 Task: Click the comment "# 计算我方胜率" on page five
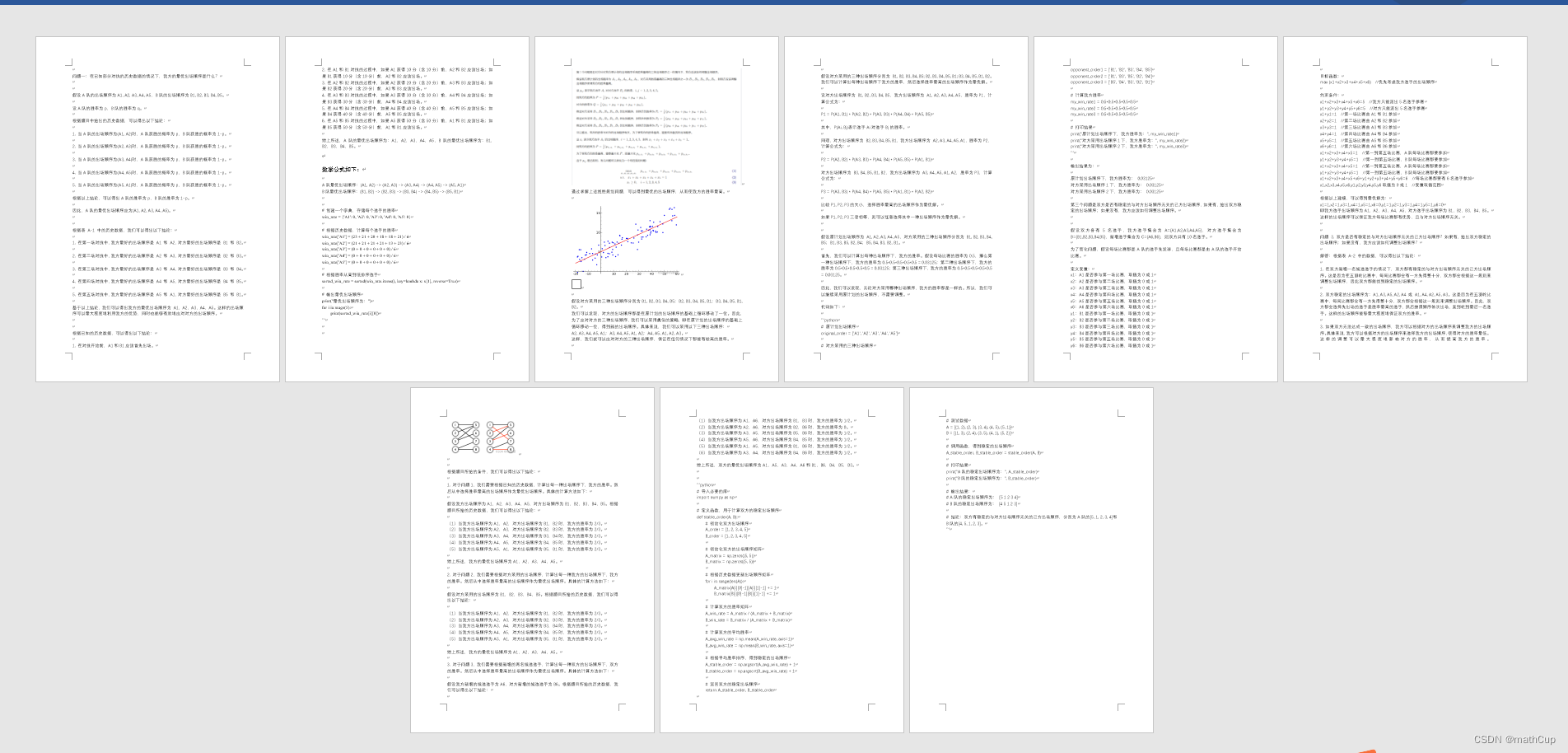click(x=1087, y=95)
